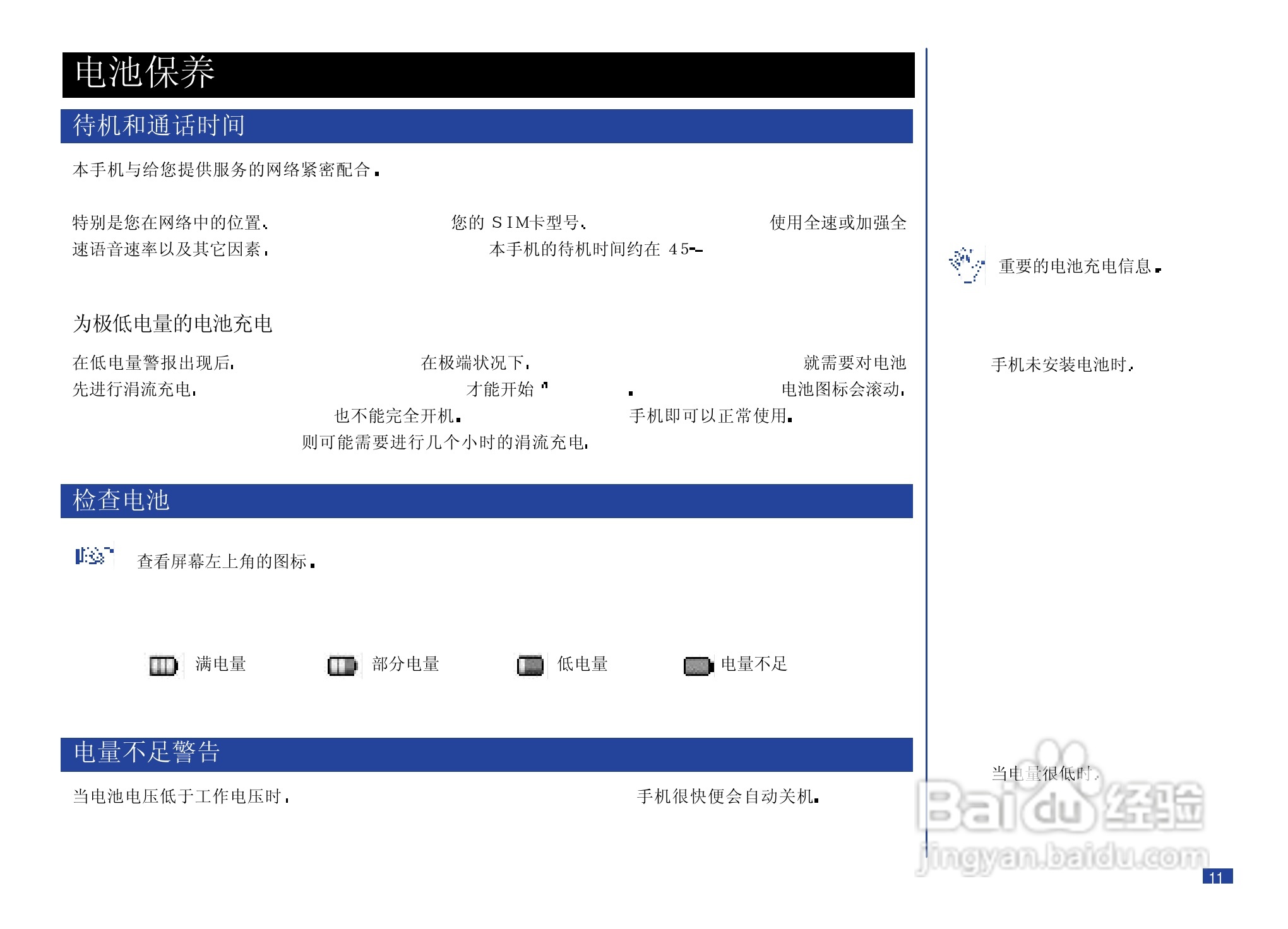Screen dimensions: 1288x929
Task: Select the 电量不足 insufficient battery icon
Action: (697, 664)
